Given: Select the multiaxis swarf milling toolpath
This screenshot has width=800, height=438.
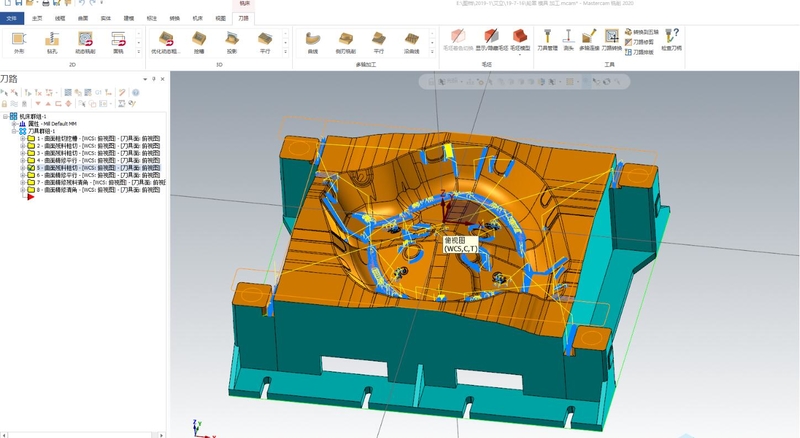Looking at the screenshot, I should tap(345, 42).
